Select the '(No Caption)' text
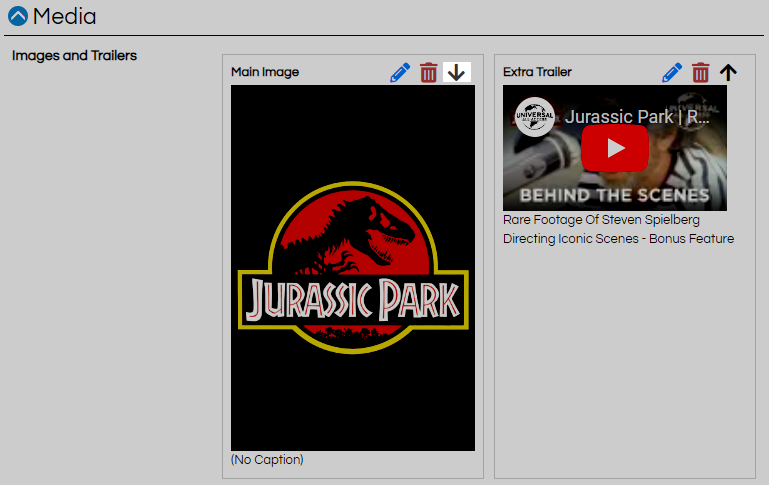The width and height of the screenshot is (769, 485). point(267,459)
